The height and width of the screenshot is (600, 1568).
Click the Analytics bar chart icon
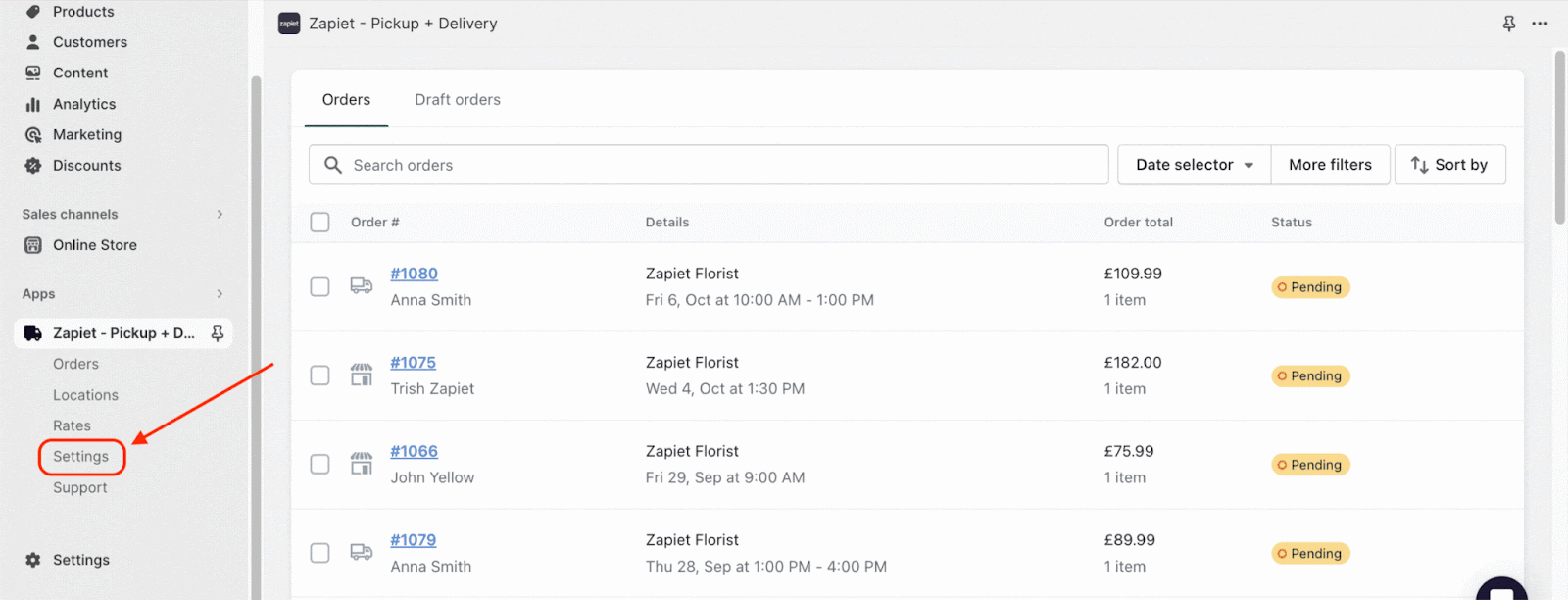(x=33, y=104)
